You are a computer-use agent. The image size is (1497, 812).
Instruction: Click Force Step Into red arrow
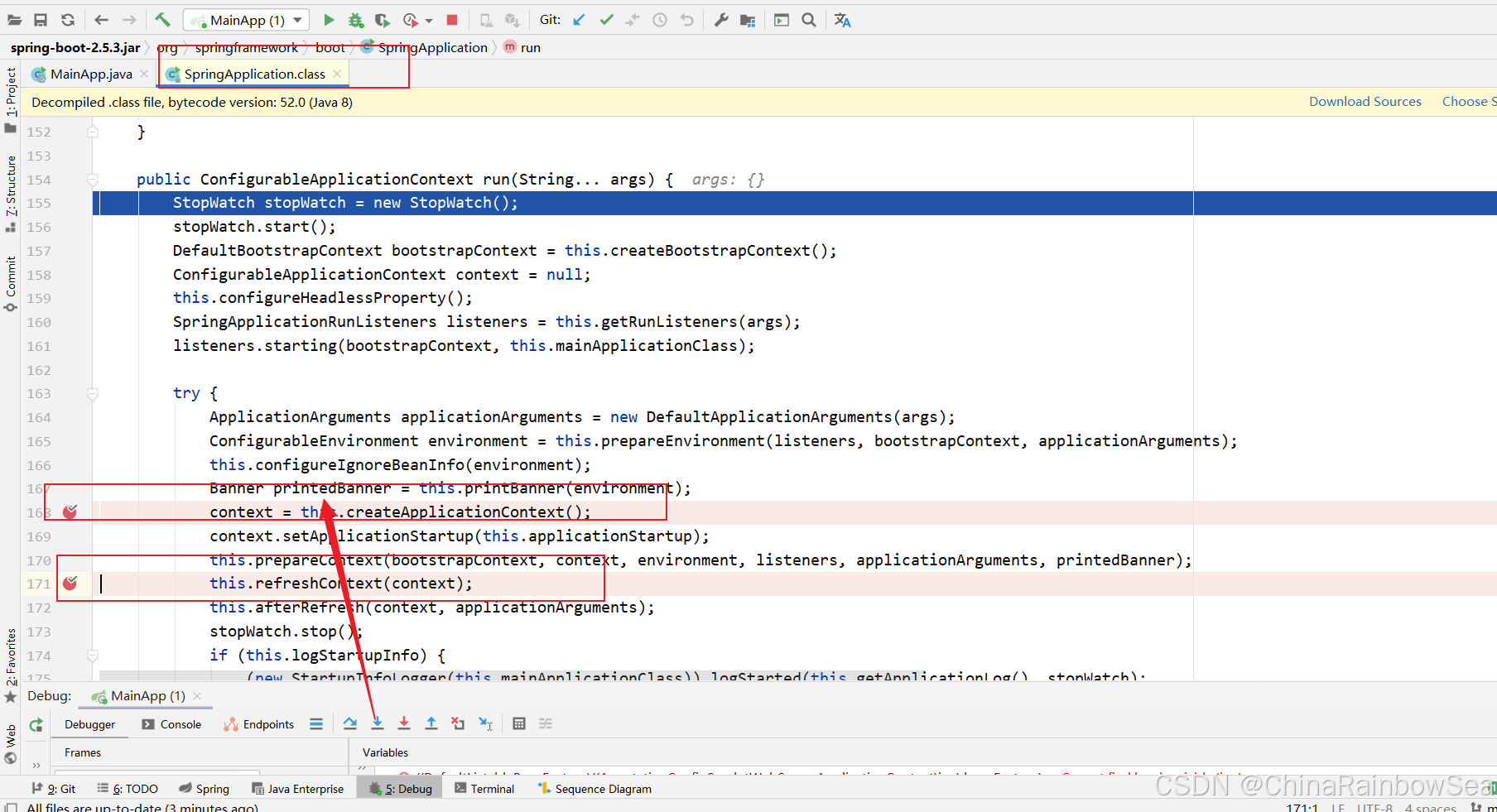pos(404,723)
